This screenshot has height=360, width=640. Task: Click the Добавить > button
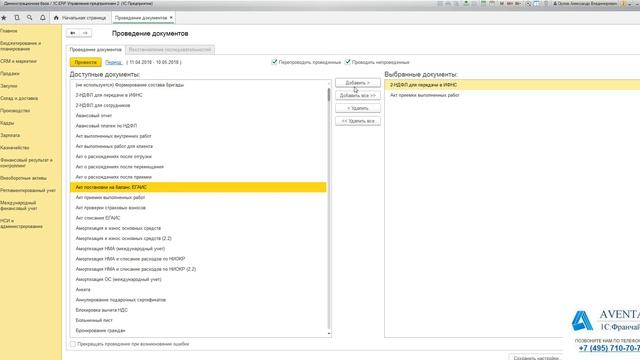point(358,83)
